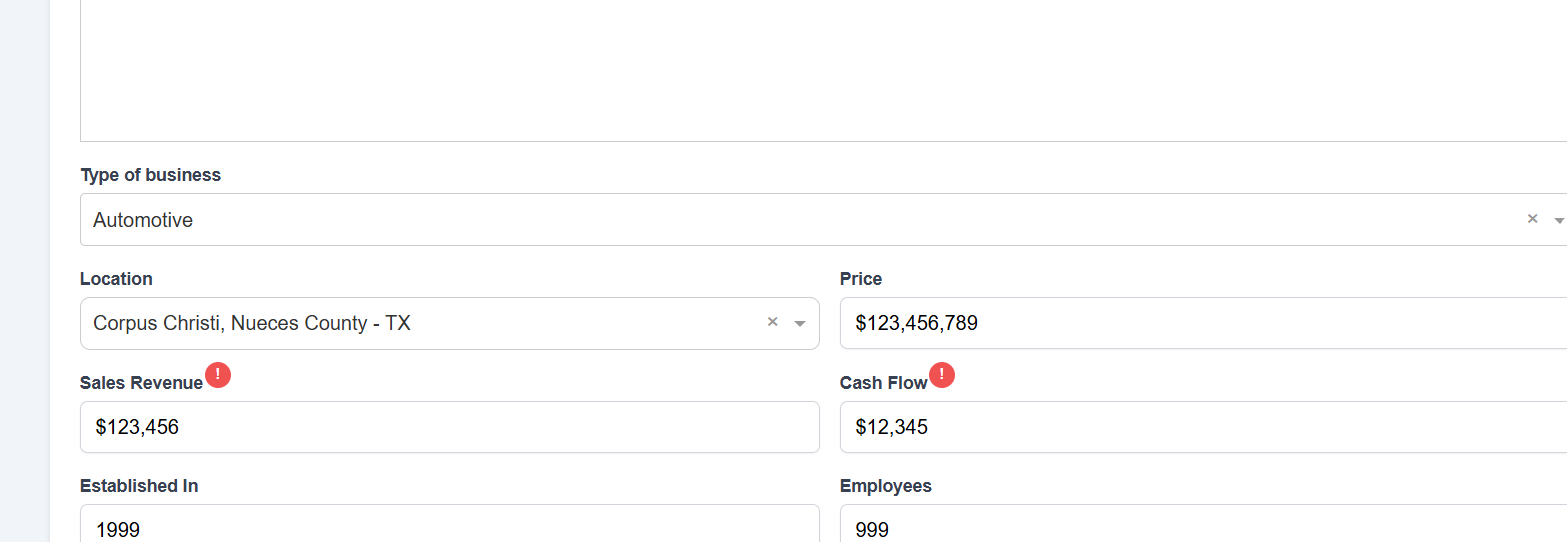1567x542 pixels.
Task: Clear the Automotive business type selection
Action: tap(1532, 219)
